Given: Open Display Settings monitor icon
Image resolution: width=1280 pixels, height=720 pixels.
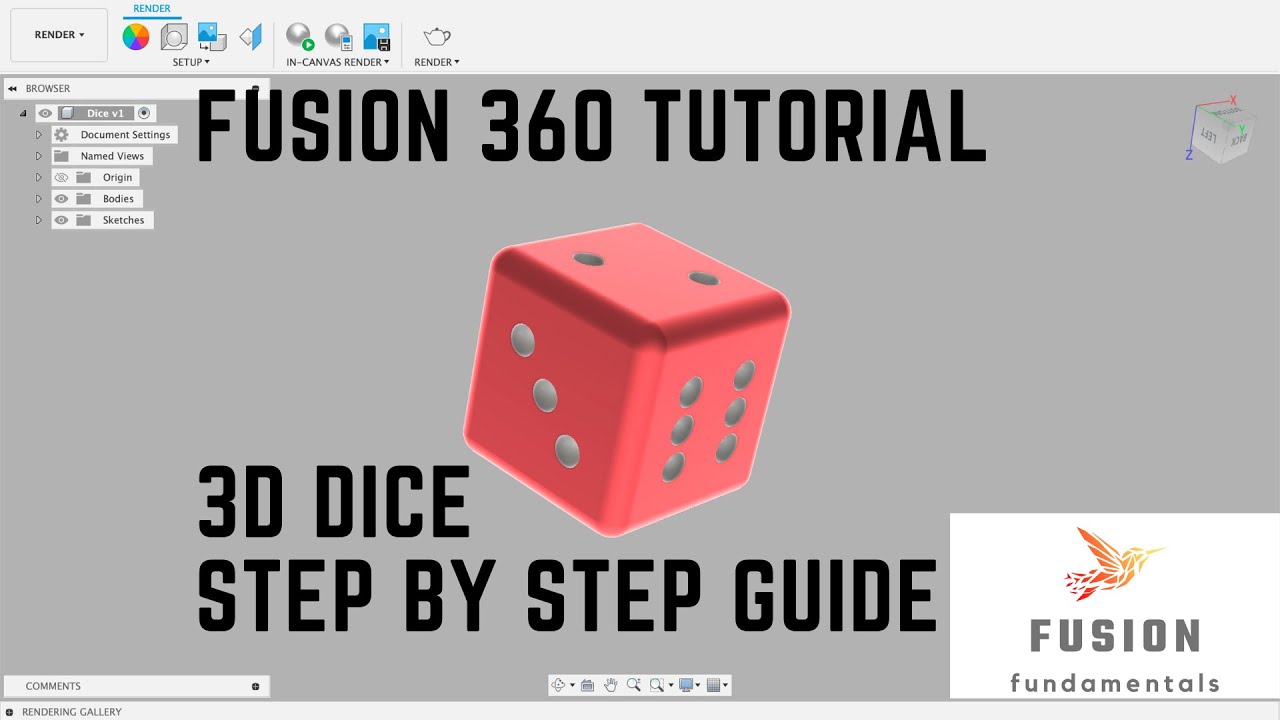Looking at the screenshot, I should pyautogui.click(x=686, y=685).
